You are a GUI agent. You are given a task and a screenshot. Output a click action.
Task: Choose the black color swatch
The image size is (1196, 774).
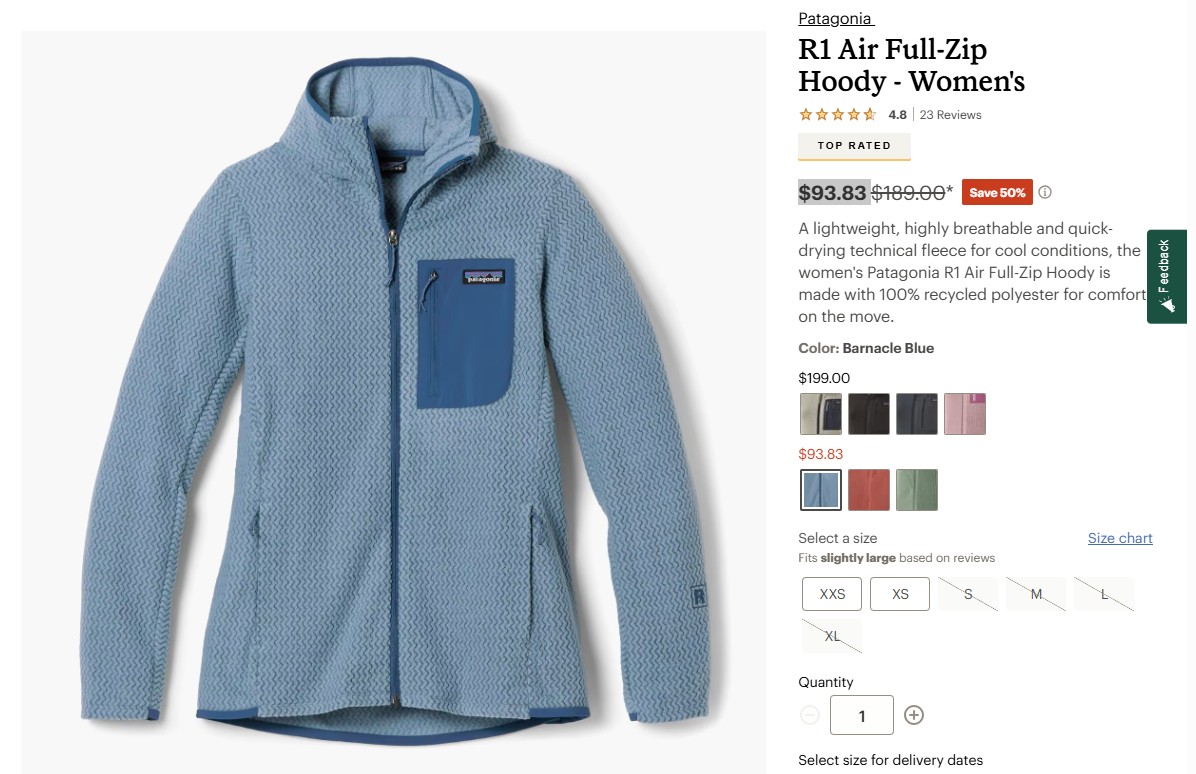pyautogui.click(x=869, y=414)
